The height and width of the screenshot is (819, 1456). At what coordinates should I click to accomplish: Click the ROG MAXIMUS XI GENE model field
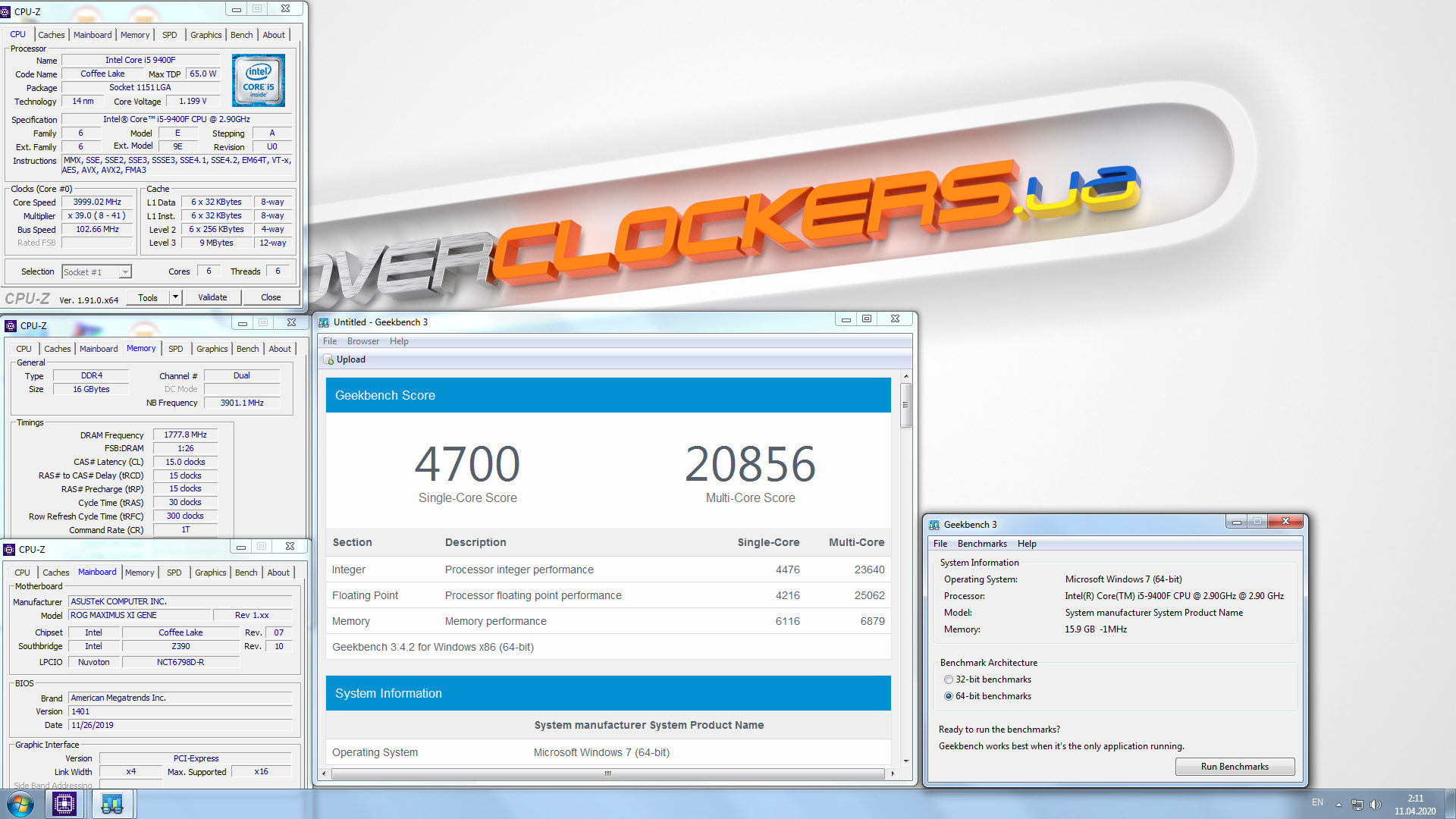[x=139, y=615]
